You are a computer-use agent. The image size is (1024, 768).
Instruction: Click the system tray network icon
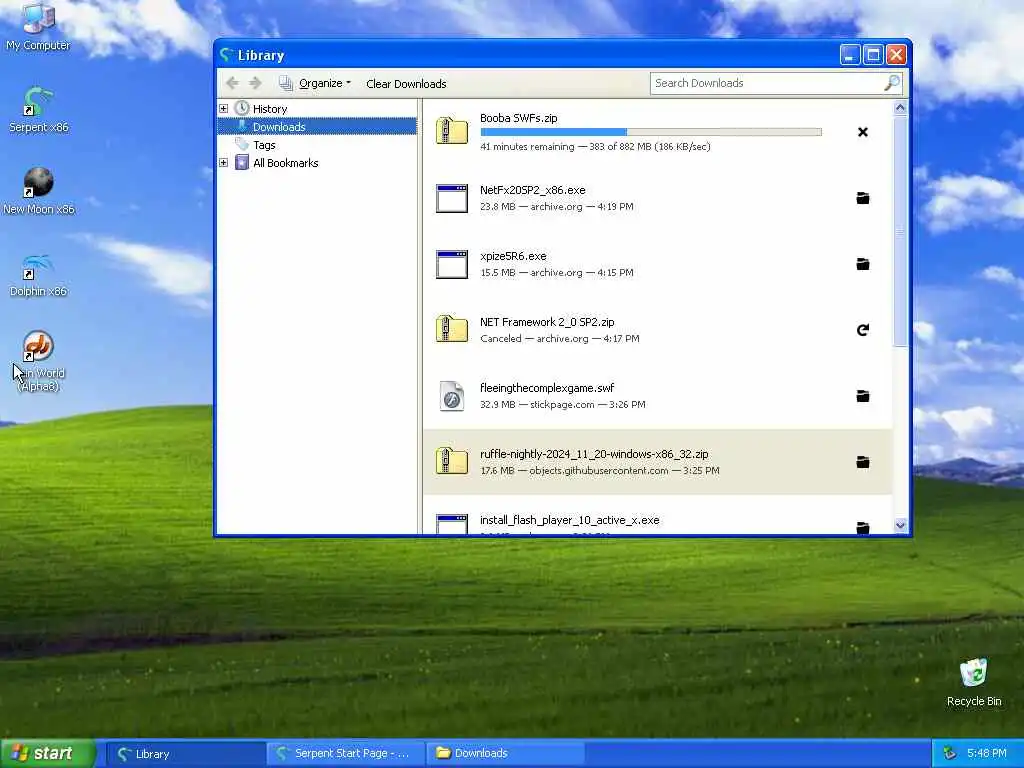pos(950,753)
